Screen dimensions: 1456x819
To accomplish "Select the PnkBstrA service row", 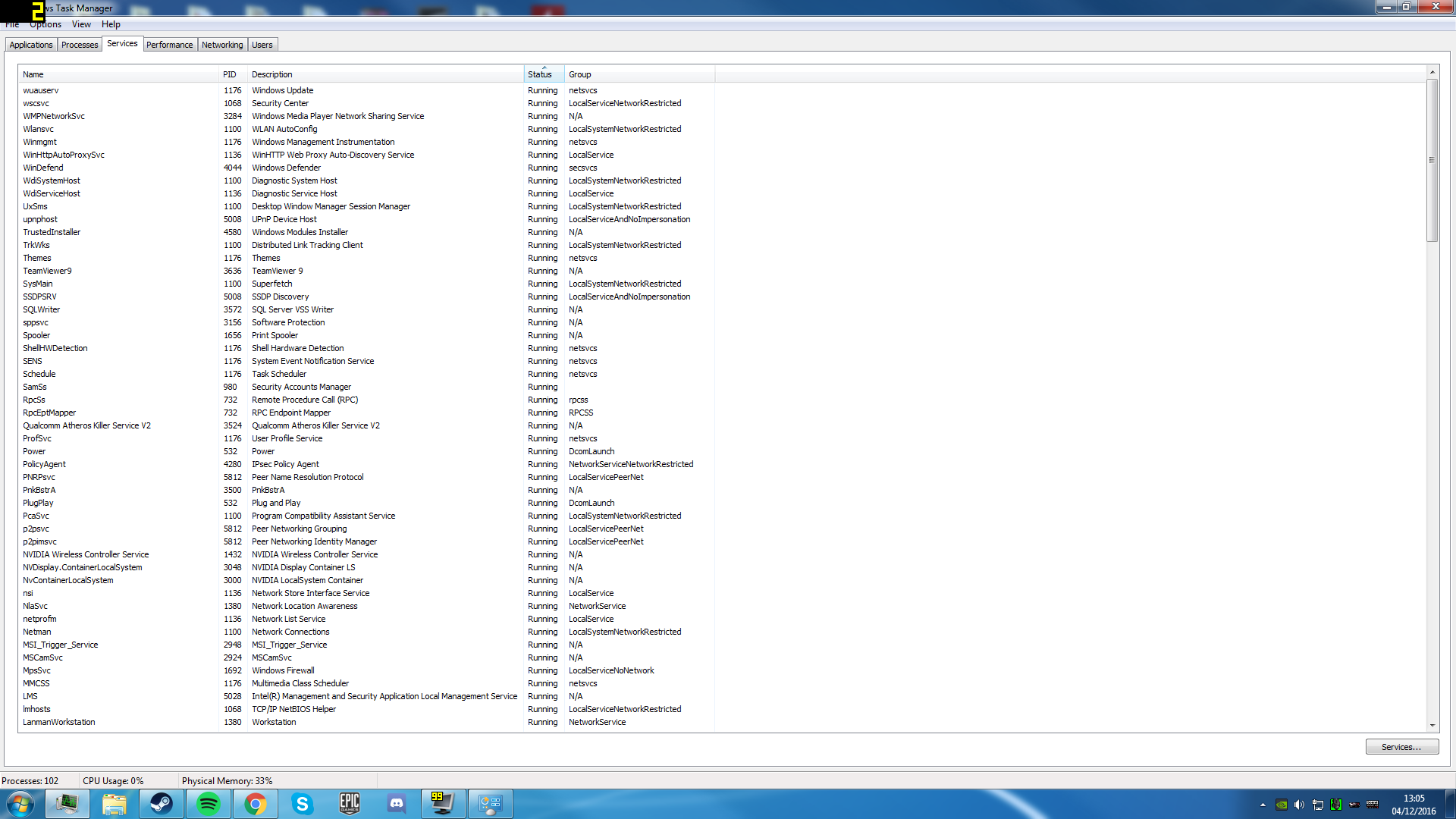I will [x=367, y=490].
